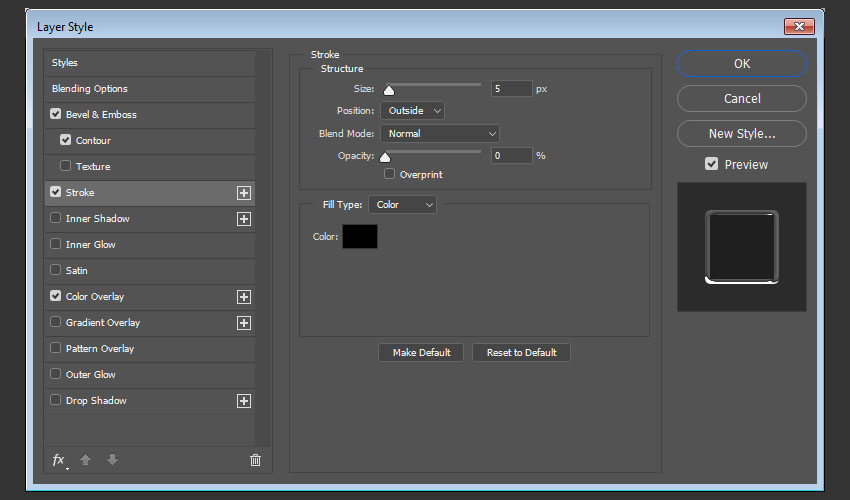Open the black stroke color swatch
Screen dimensions: 850x500
pyautogui.click(x=360, y=237)
